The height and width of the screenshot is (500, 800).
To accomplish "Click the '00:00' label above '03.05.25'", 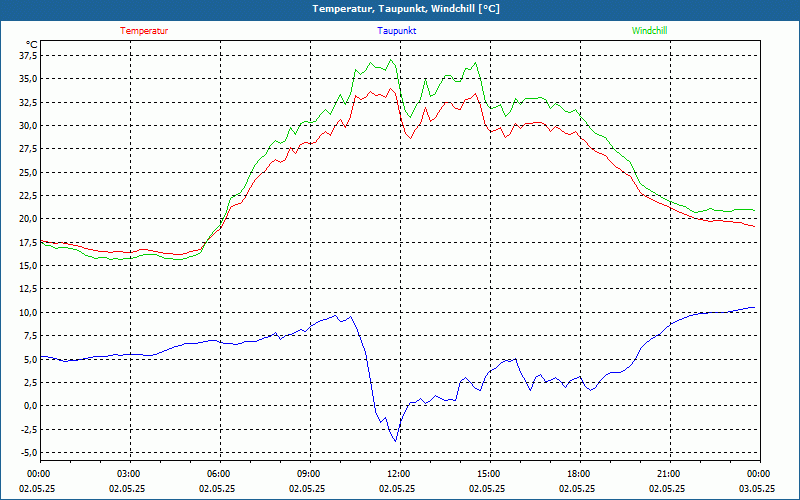I will 757,473.
